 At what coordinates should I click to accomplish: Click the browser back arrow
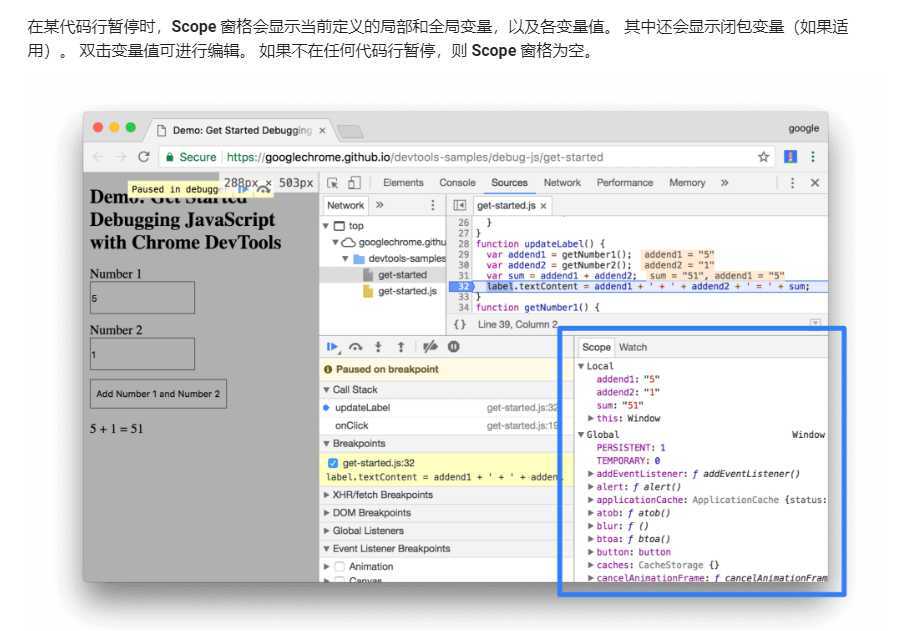point(98,157)
